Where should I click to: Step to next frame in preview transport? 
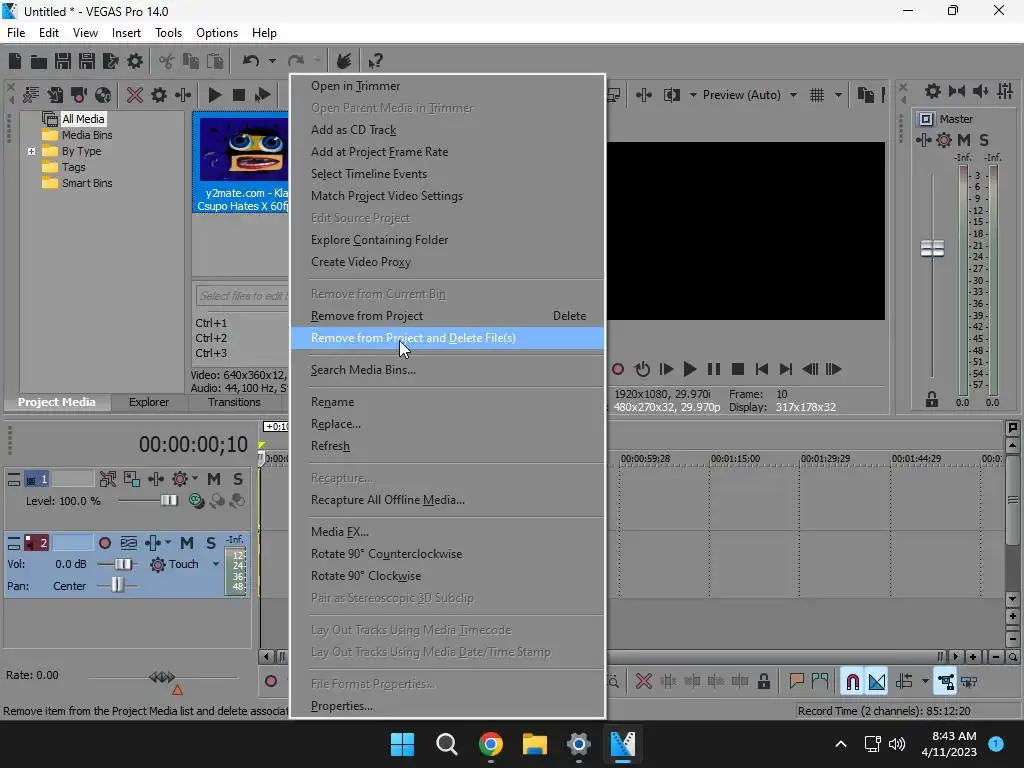[833, 370]
